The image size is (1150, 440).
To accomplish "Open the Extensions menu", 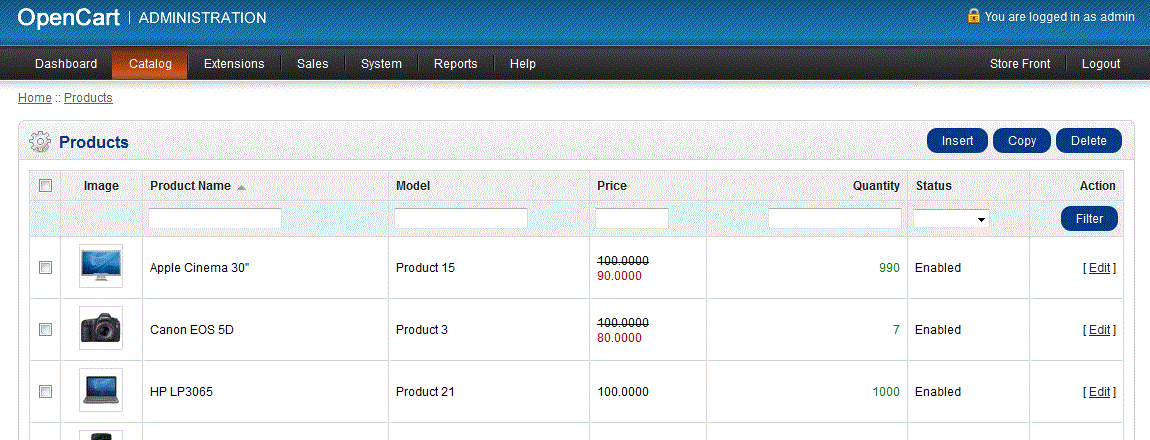I will coord(234,64).
